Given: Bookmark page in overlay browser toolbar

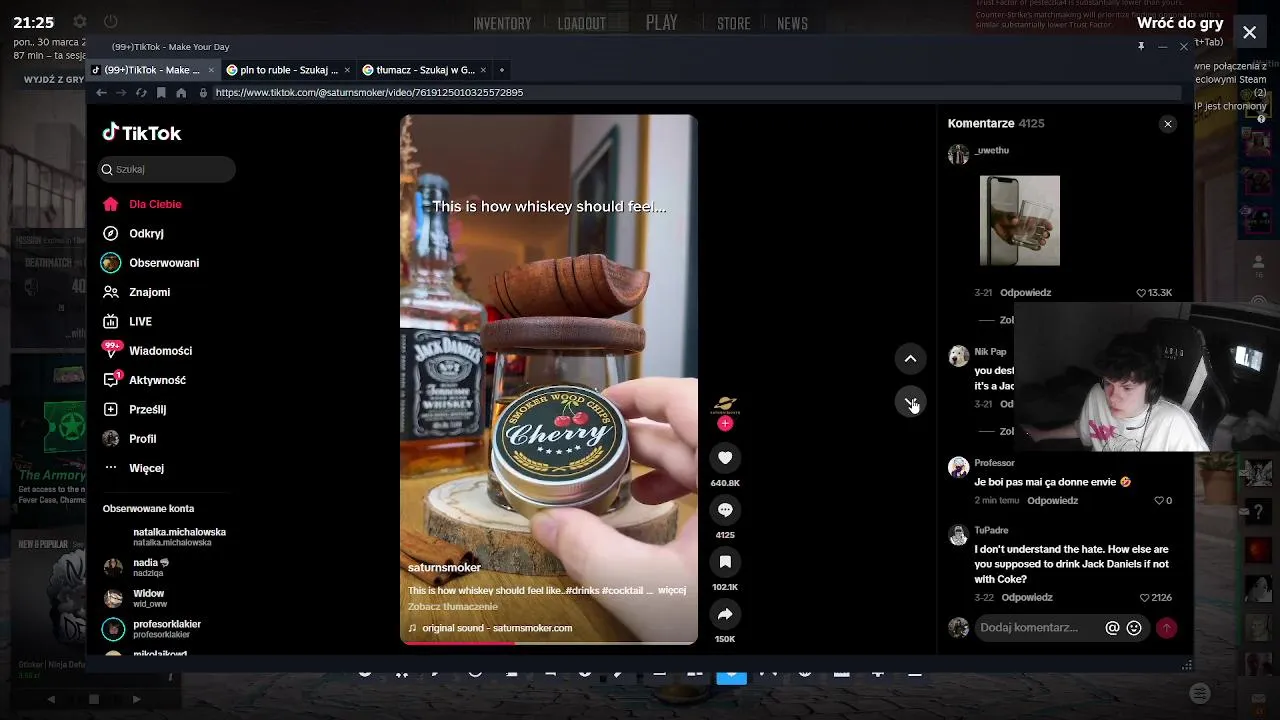Looking at the screenshot, I should (161, 93).
